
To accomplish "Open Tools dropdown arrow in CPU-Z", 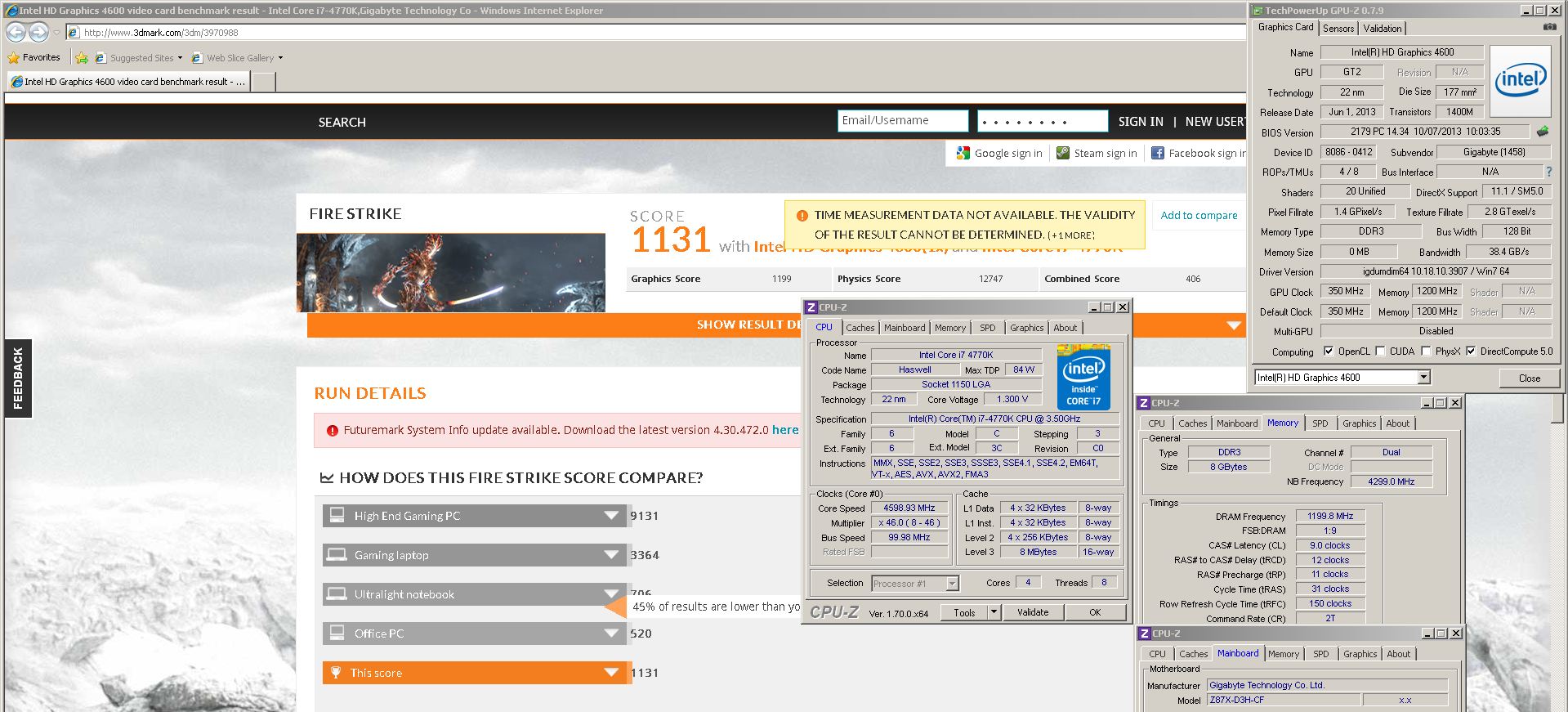I will pyautogui.click(x=994, y=612).
